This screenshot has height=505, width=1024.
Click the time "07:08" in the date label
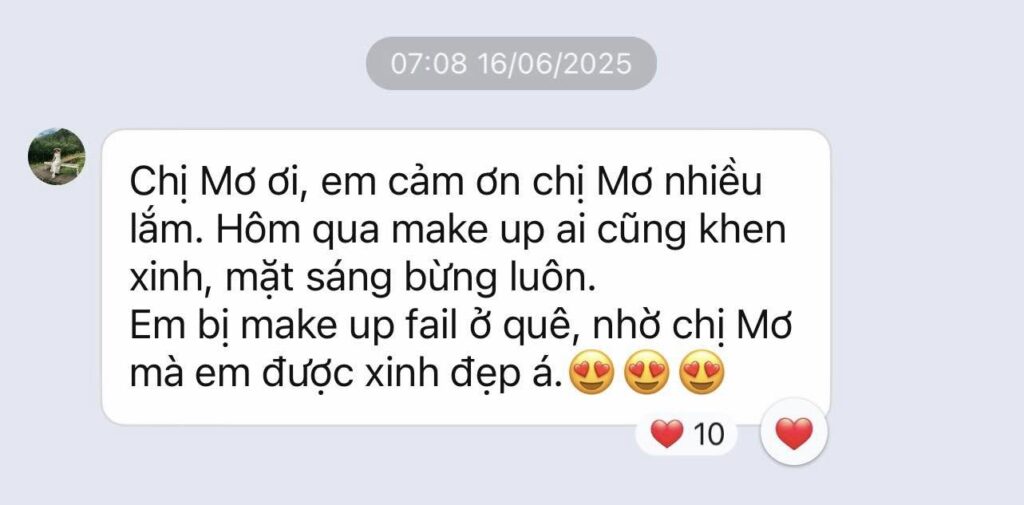[429, 63]
